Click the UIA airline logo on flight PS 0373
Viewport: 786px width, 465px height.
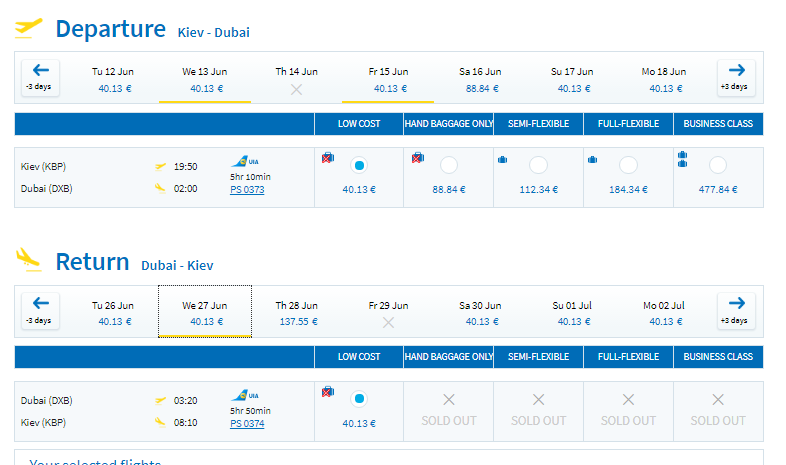(x=245, y=161)
